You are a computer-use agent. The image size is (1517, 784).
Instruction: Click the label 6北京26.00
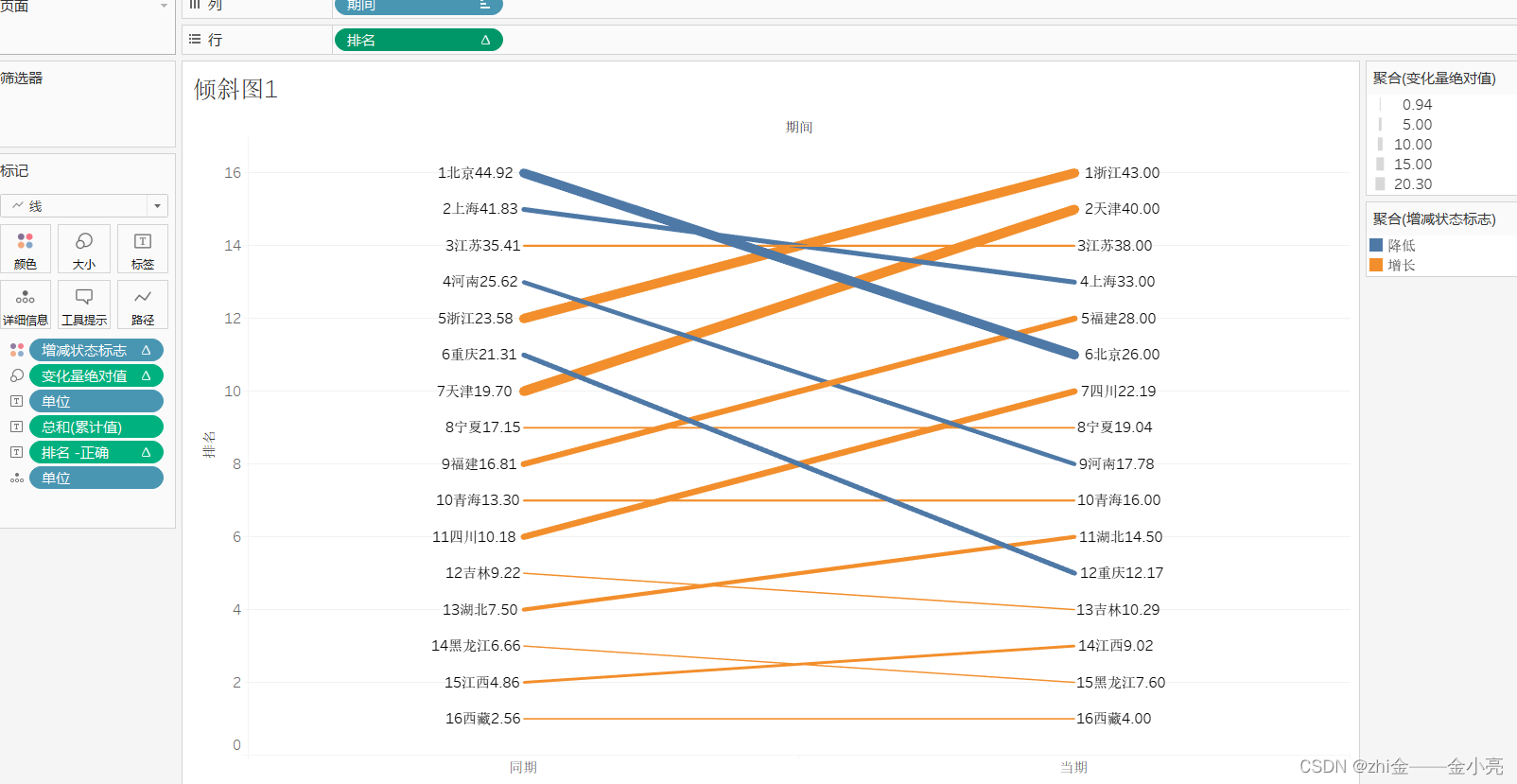[1122, 355]
